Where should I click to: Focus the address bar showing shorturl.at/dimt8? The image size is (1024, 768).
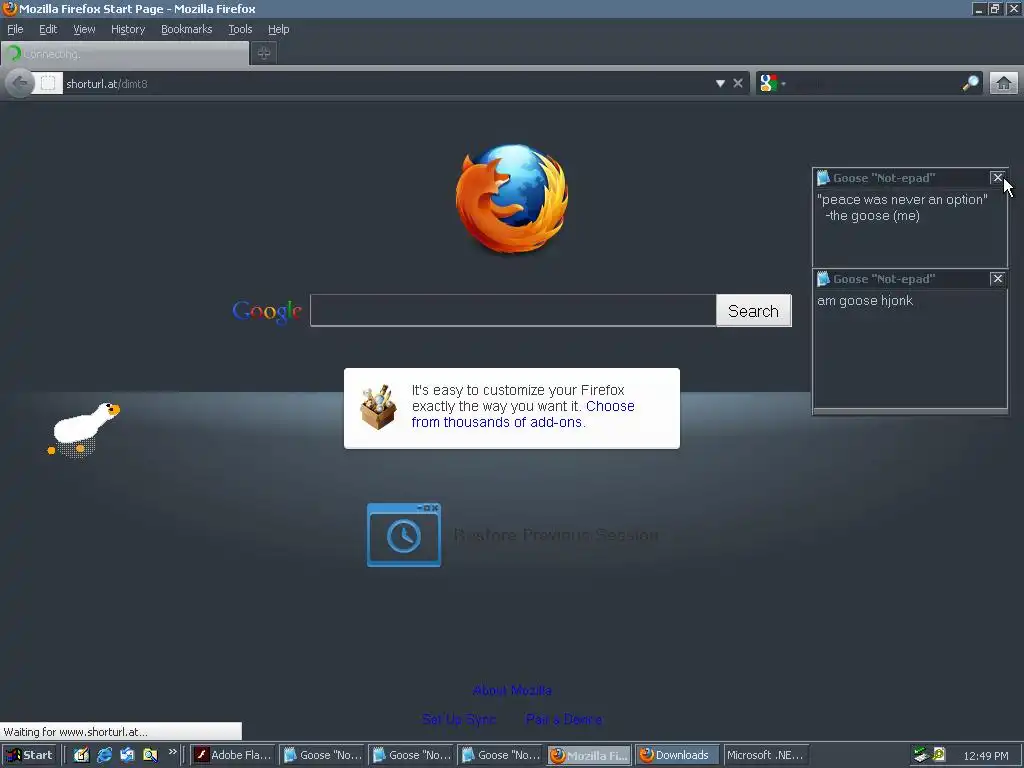click(385, 84)
